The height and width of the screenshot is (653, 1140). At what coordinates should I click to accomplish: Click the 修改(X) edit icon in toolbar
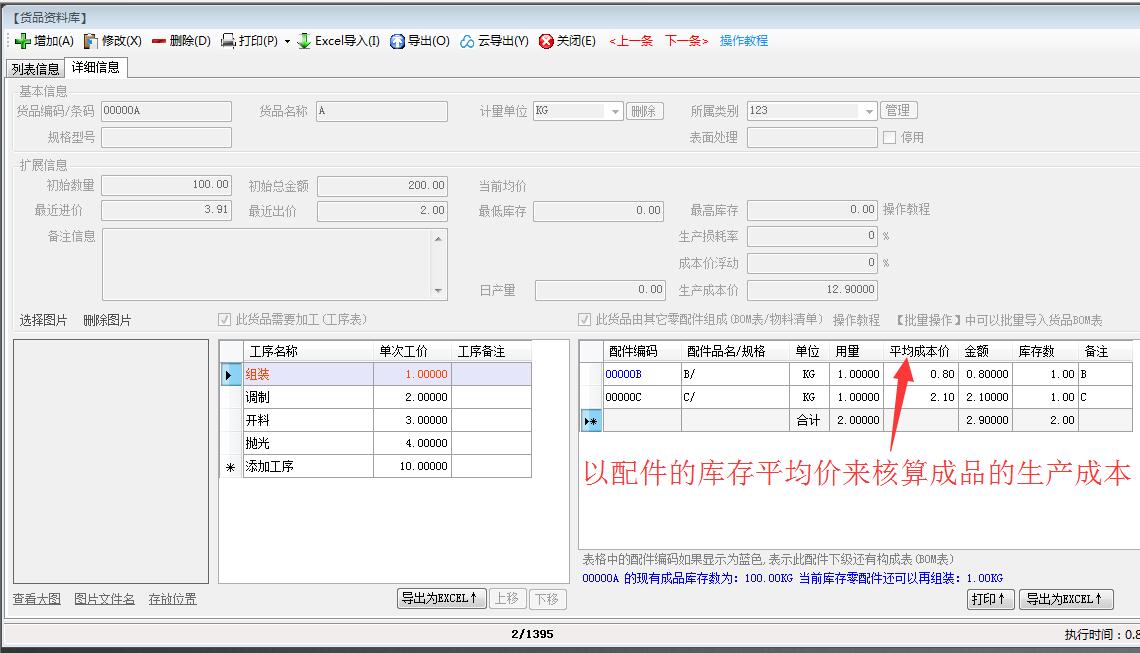tap(91, 41)
